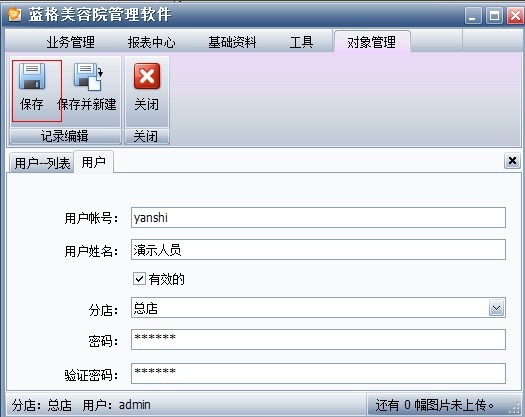The width and height of the screenshot is (525, 417).
Task: Click the app logo icon in title bar
Action: click(x=14, y=14)
